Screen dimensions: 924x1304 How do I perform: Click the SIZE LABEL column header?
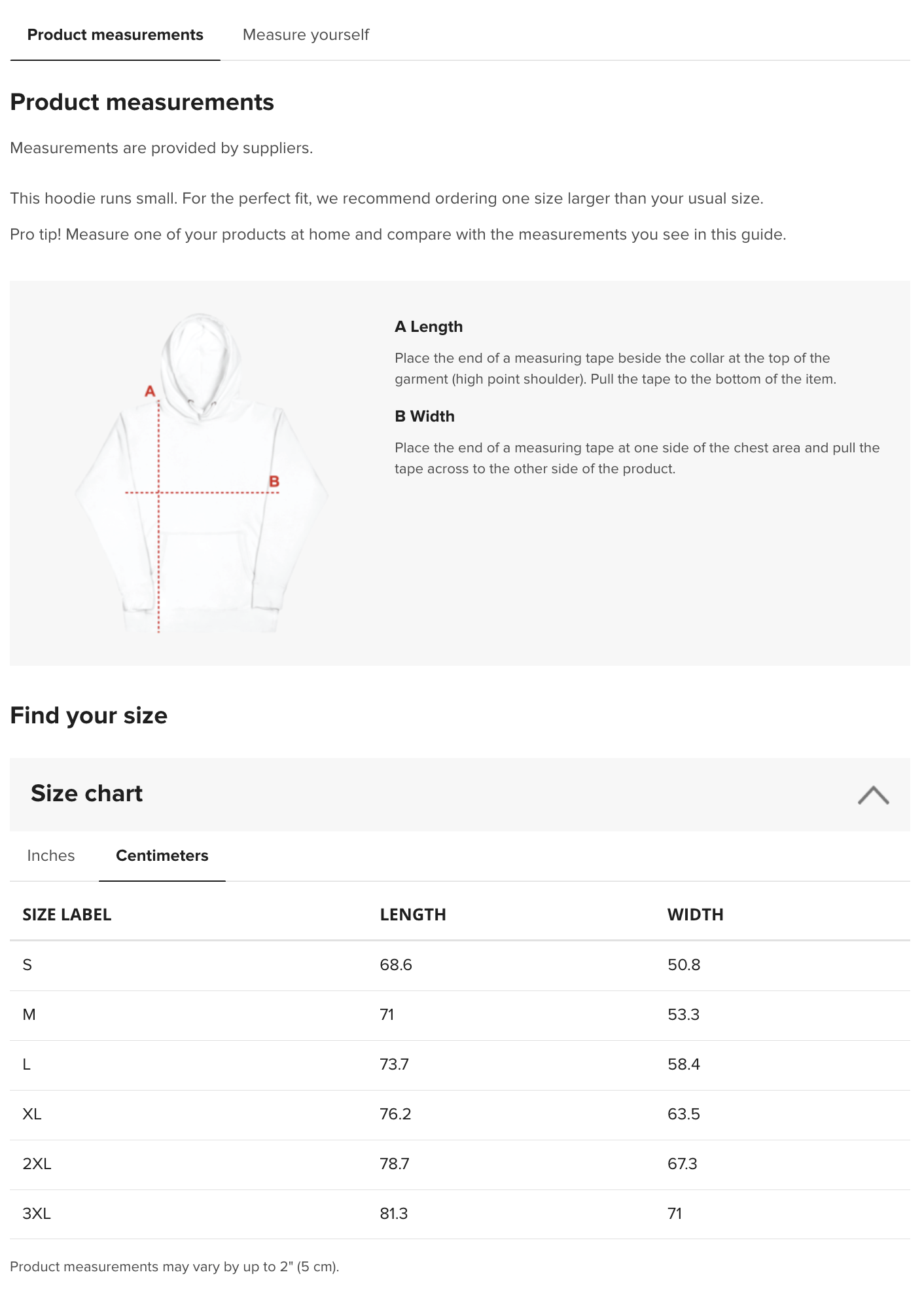coord(67,915)
